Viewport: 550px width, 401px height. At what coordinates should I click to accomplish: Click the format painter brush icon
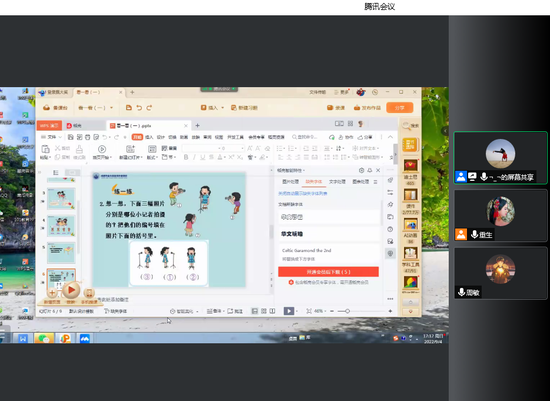(x=80, y=149)
